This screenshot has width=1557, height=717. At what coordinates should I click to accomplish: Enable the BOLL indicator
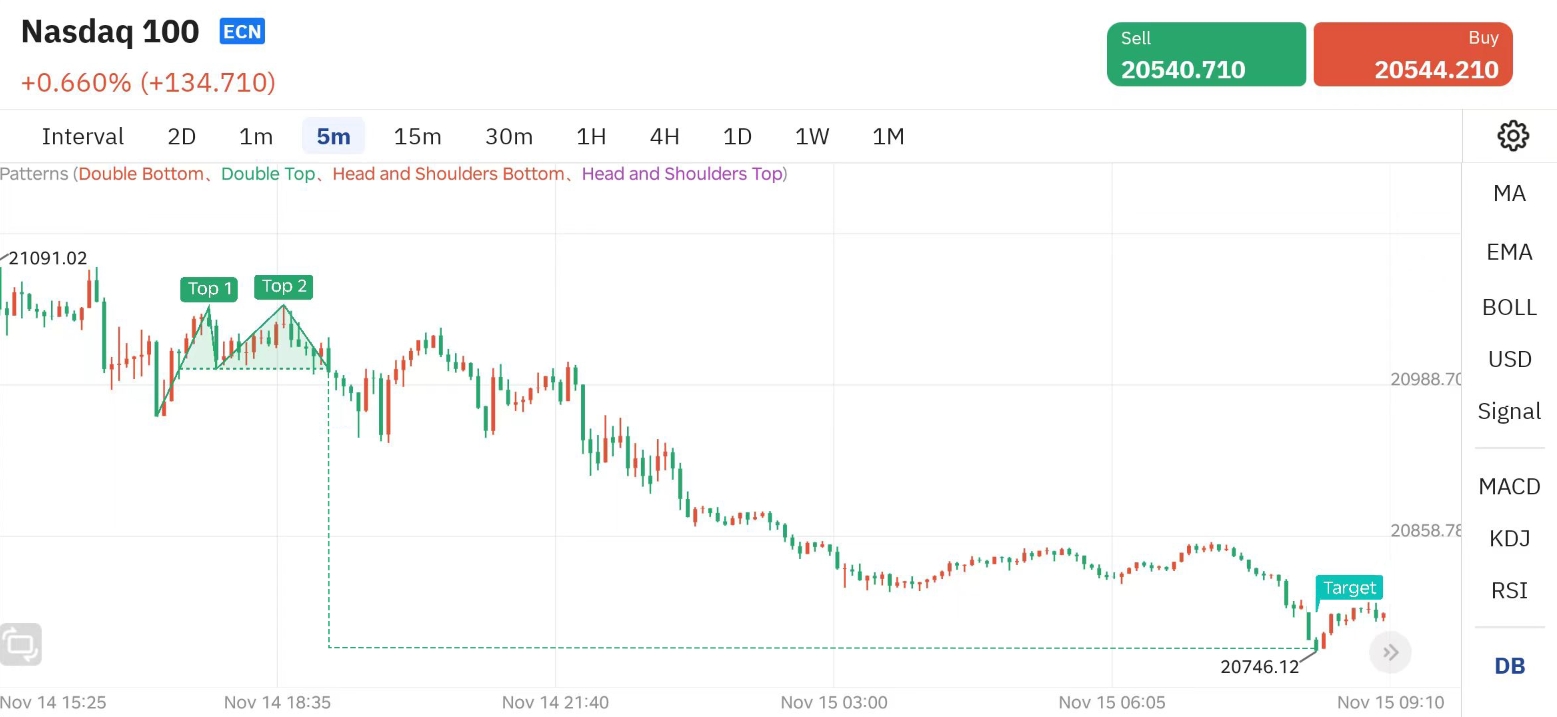1509,308
